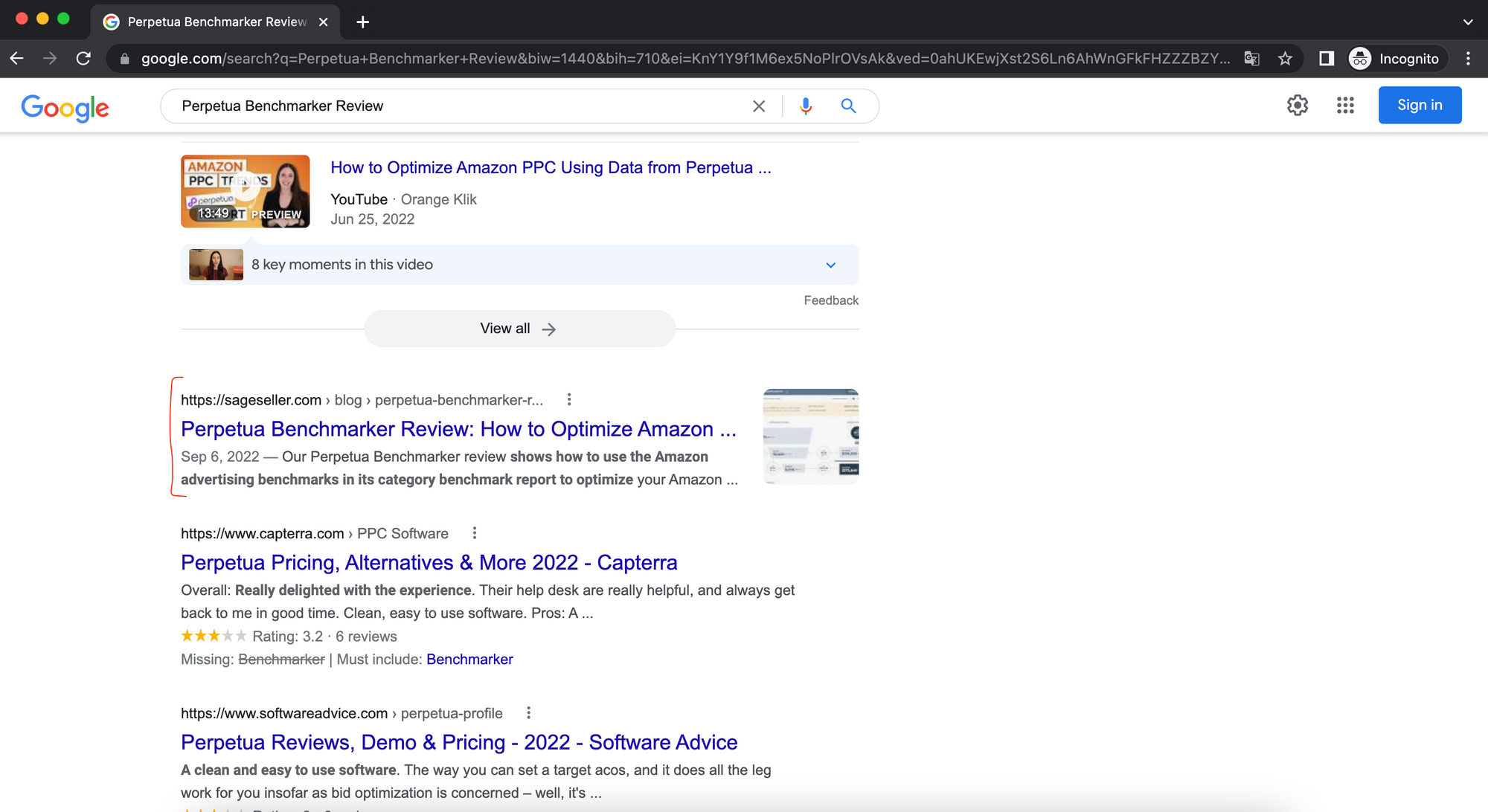Image resolution: width=1488 pixels, height=812 pixels.
Task: Click the voice search microphone icon
Action: 805,106
